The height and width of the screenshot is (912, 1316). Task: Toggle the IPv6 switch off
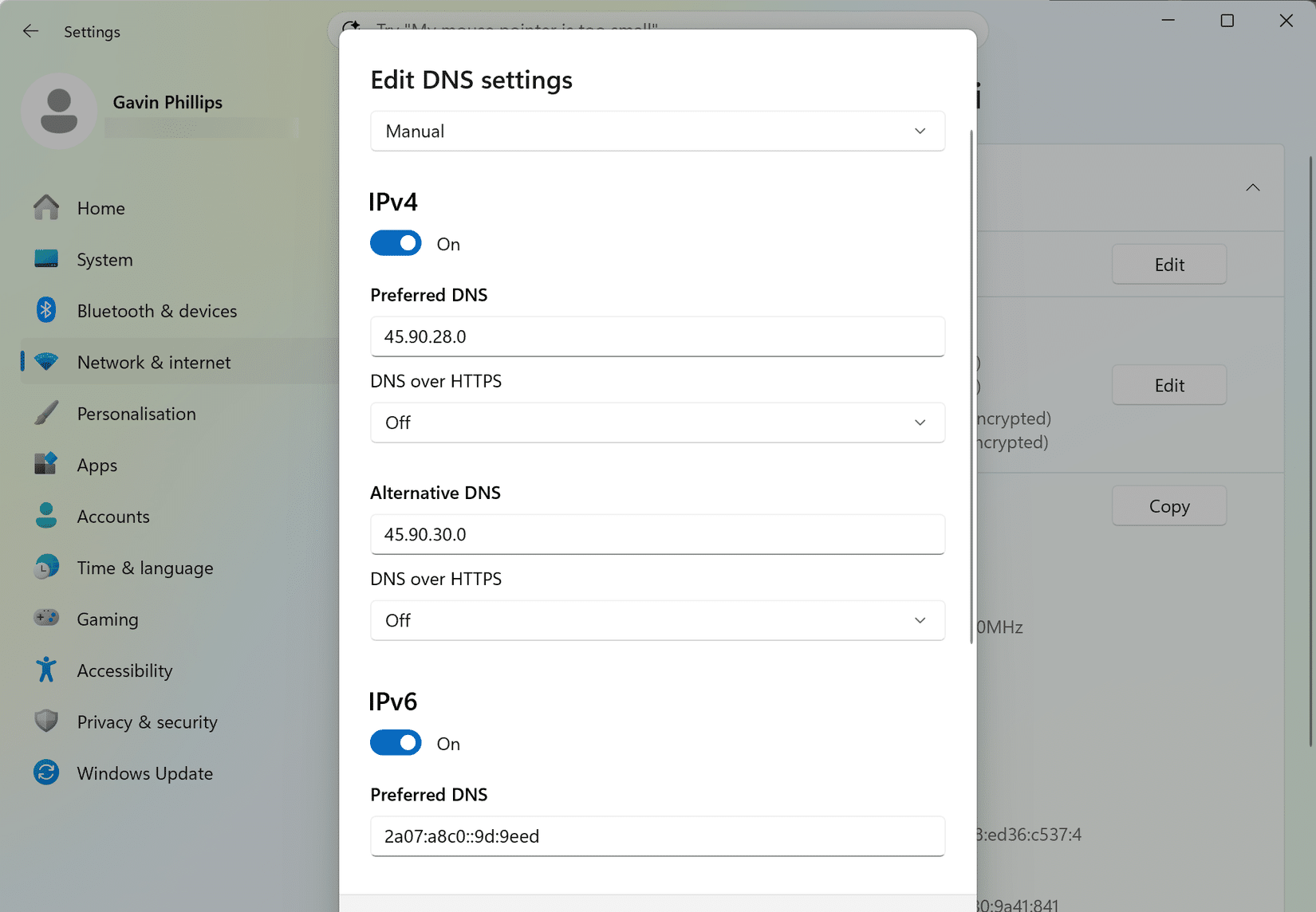click(x=396, y=743)
